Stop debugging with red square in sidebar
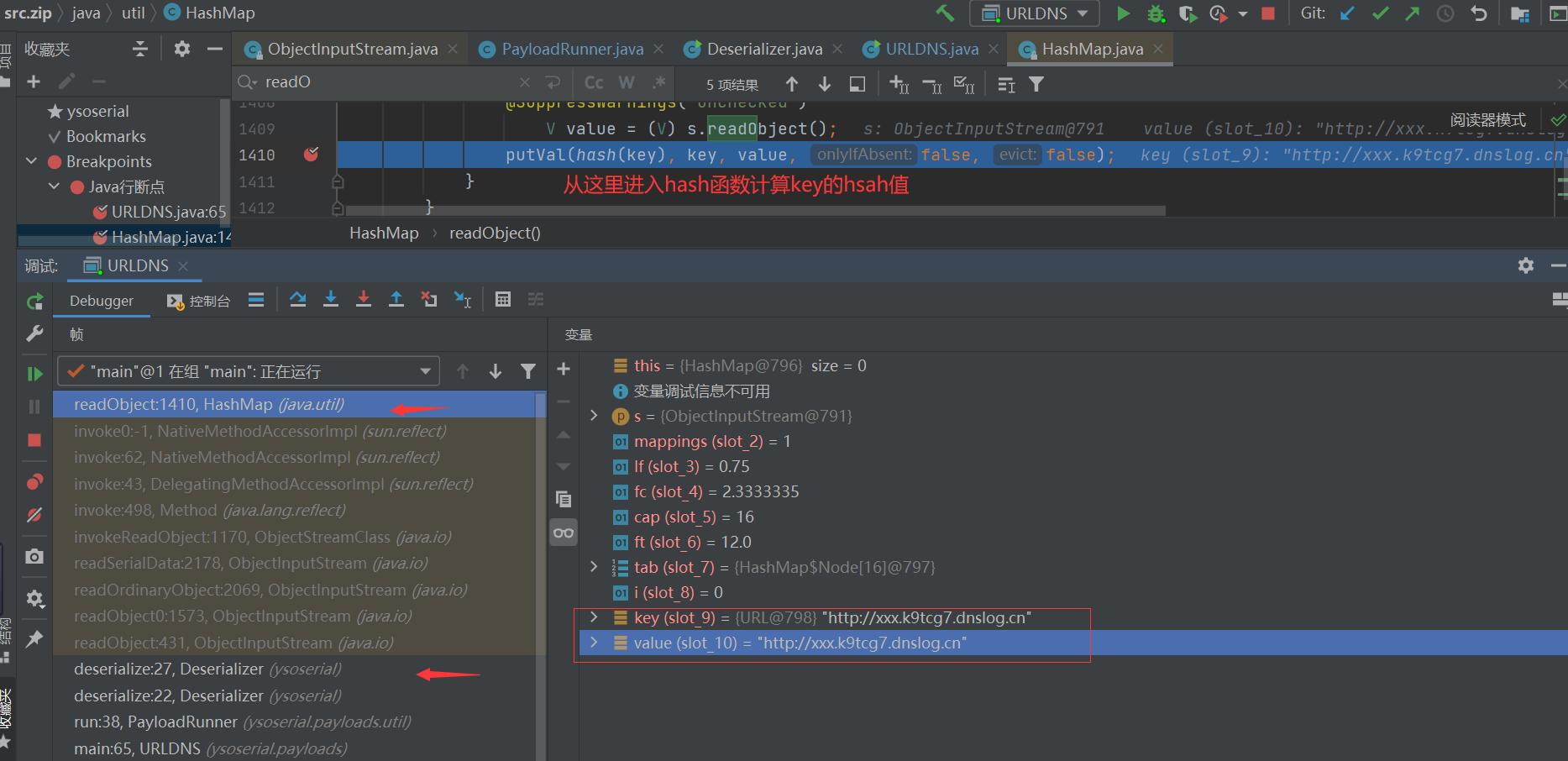This screenshot has width=1568, height=761. click(x=34, y=440)
